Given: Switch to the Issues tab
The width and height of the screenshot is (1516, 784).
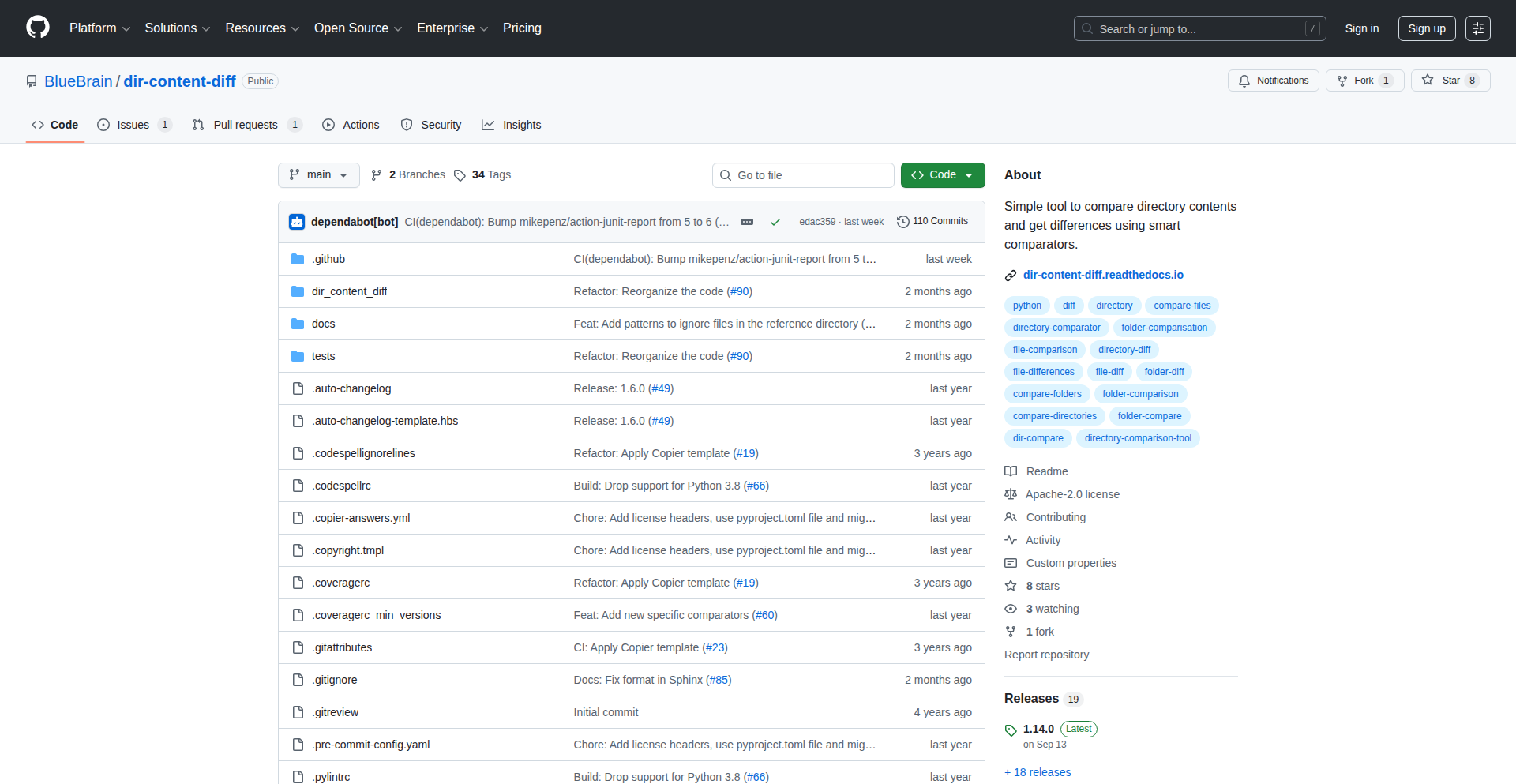Looking at the screenshot, I should tap(133, 125).
